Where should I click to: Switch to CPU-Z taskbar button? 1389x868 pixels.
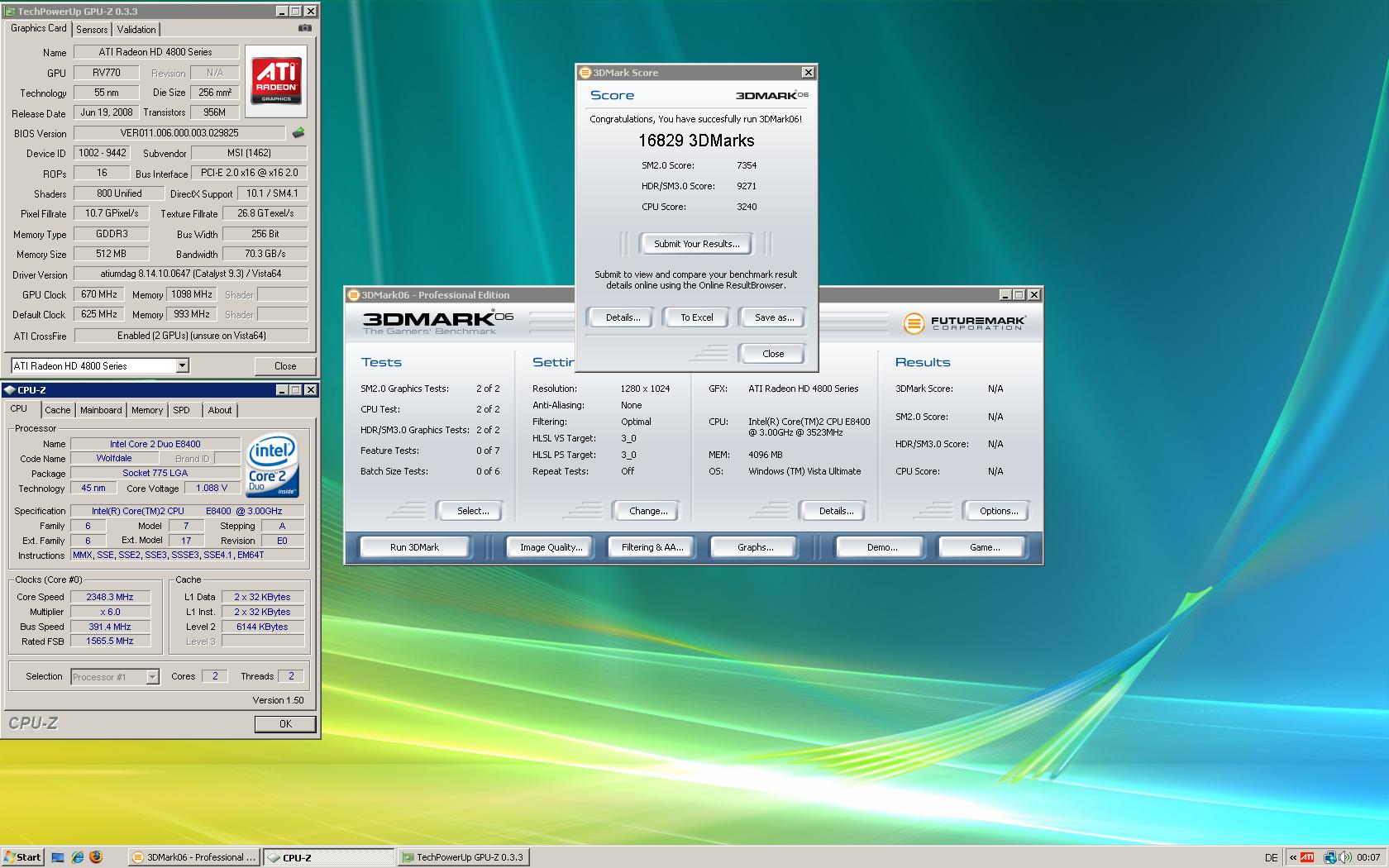(329, 857)
